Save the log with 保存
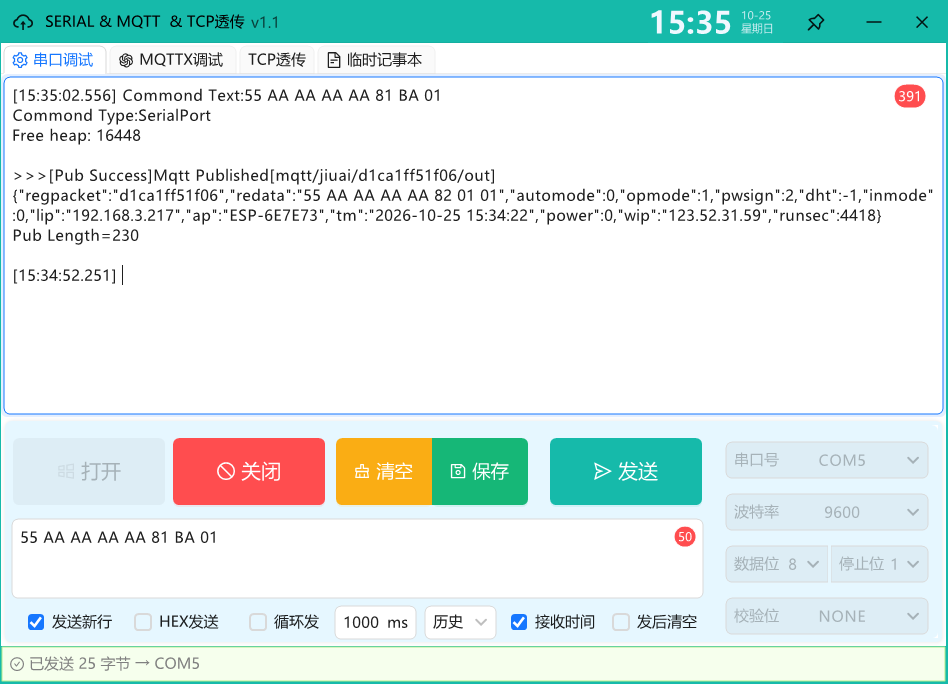This screenshot has width=948, height=684. [480, 471]
